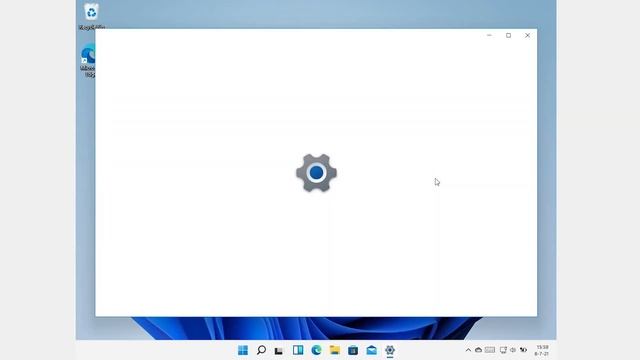640x360 pixels.
Task: Click Settings gear icon on taskbar
Action: pyautogui.click(x=390, y=350)
